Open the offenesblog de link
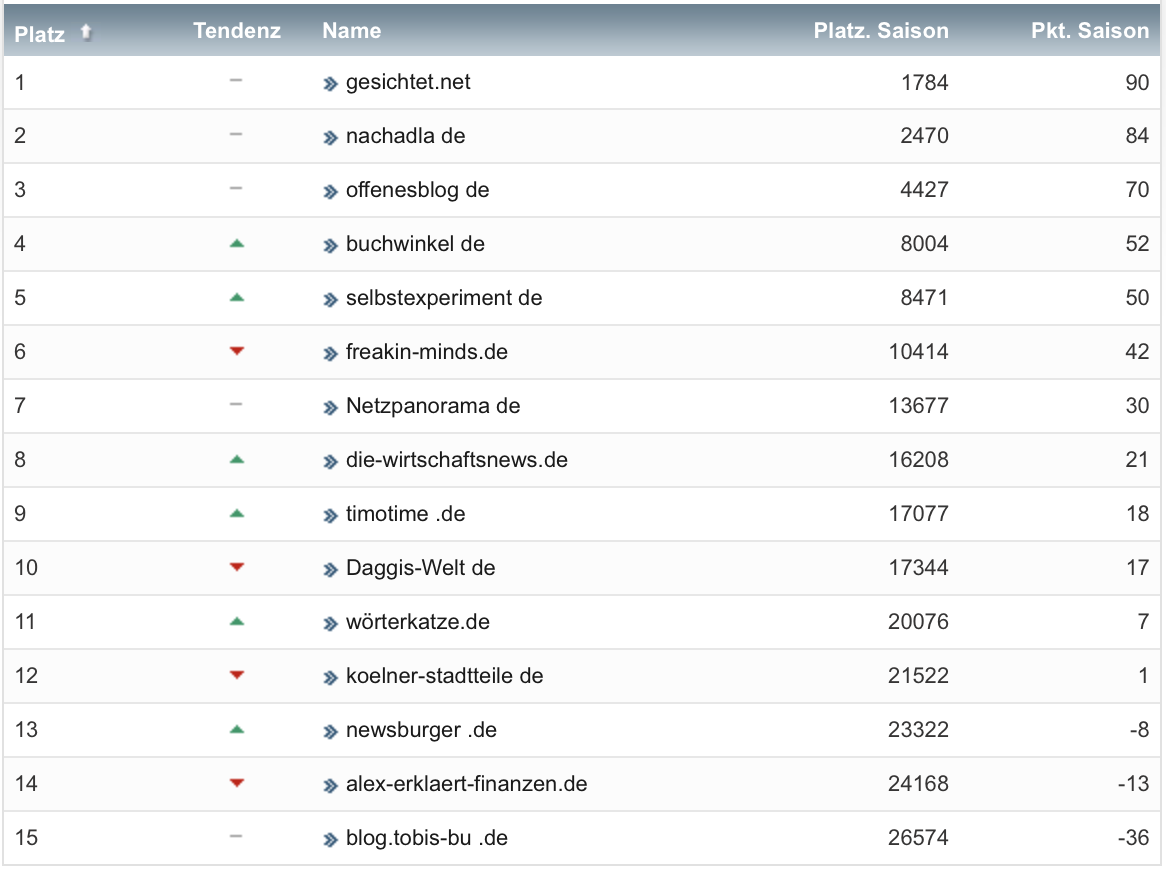Image resolution: width=1166 pixels, height=870 pixels. tap(418, 190)
